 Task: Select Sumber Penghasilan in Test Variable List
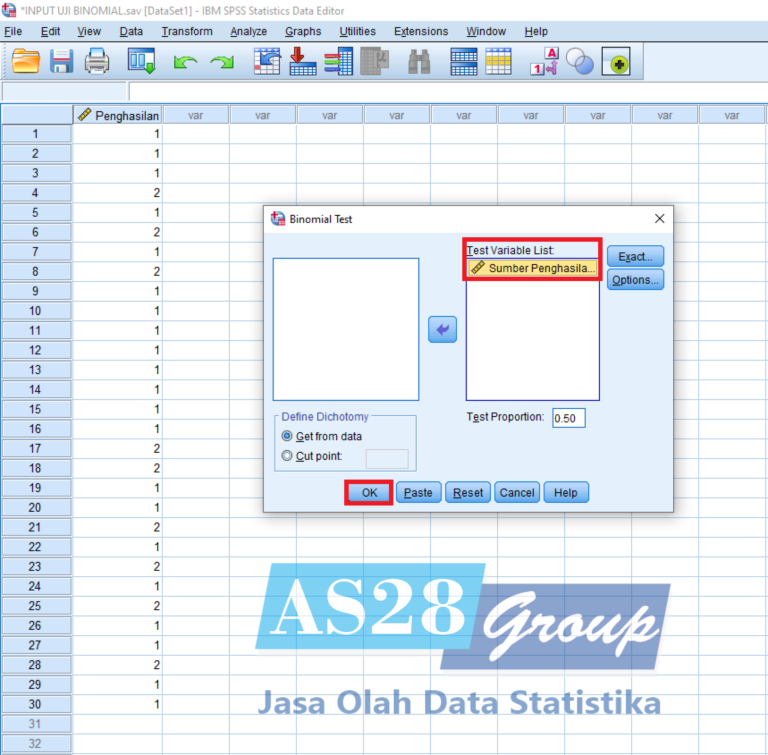click(x=532, y=268)
